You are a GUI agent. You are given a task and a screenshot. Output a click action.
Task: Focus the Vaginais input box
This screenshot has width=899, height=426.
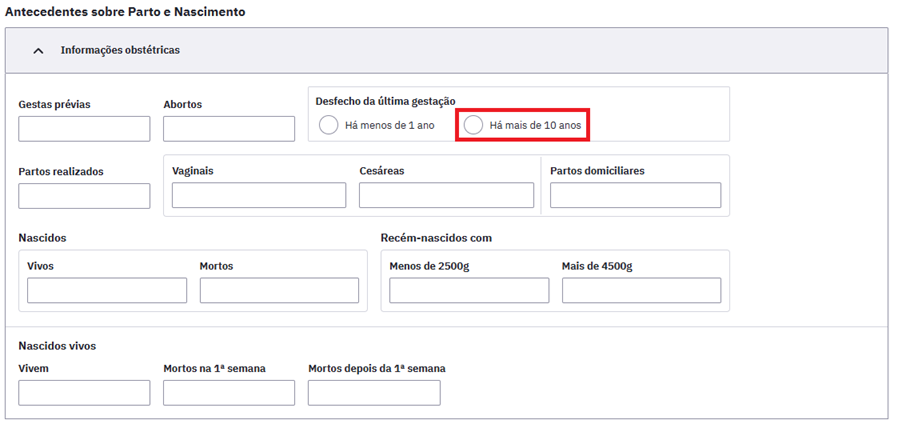[x=259, y=195]
